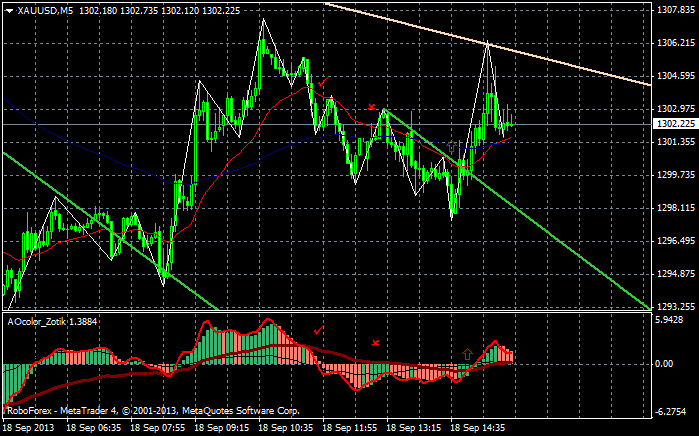This screenshot has width=699, height=436.
Task: Click the 1304.595 price scale value
Action: [x=676, y=76]
